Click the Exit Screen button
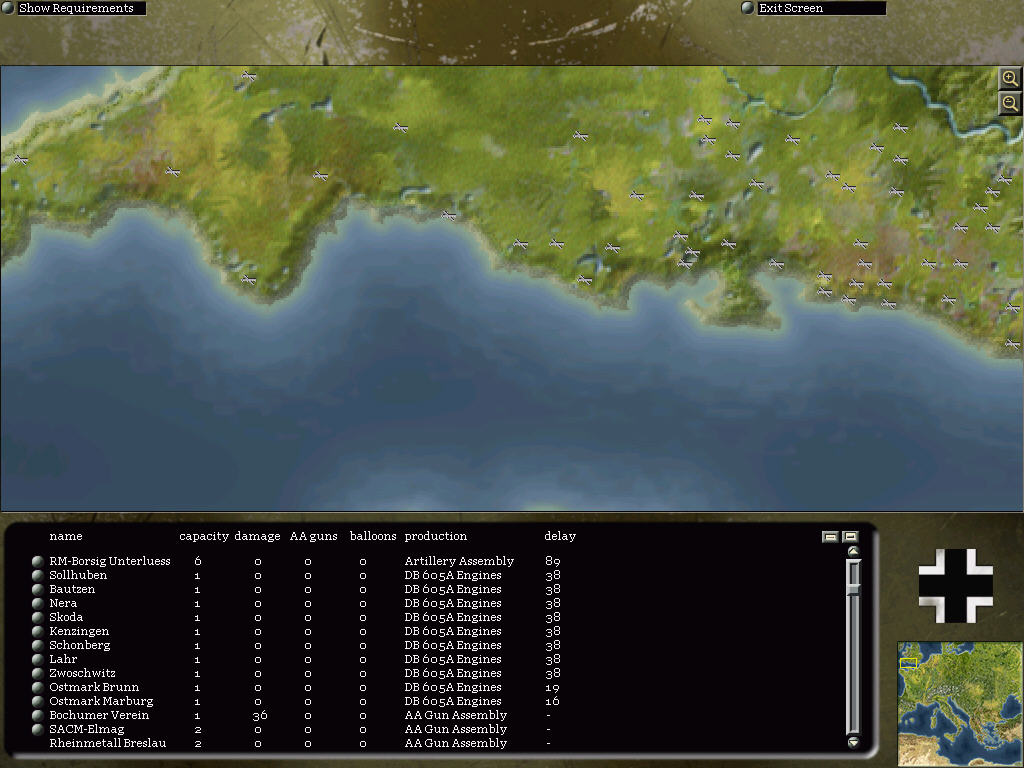This screenshot has height=768, width=1024. tap(814, 8)
